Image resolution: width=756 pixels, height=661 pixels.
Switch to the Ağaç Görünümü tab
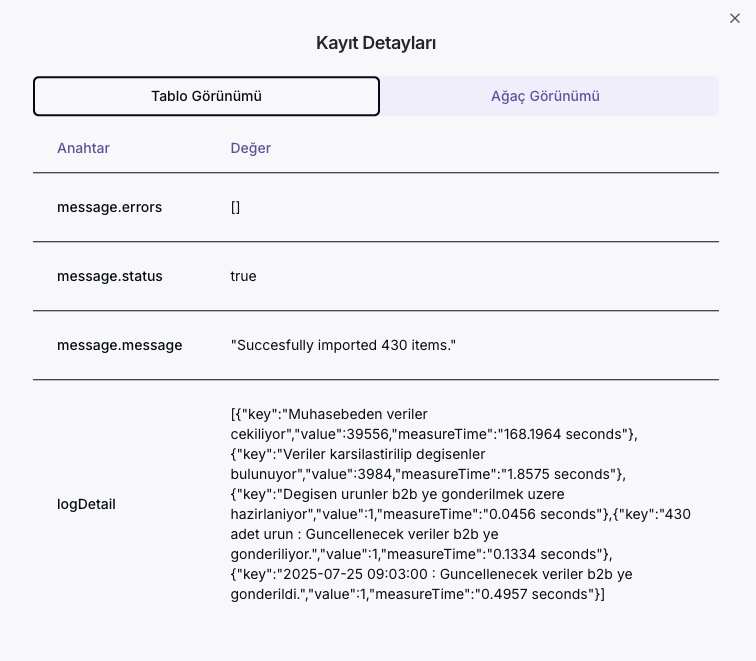[x=545, y=97]
